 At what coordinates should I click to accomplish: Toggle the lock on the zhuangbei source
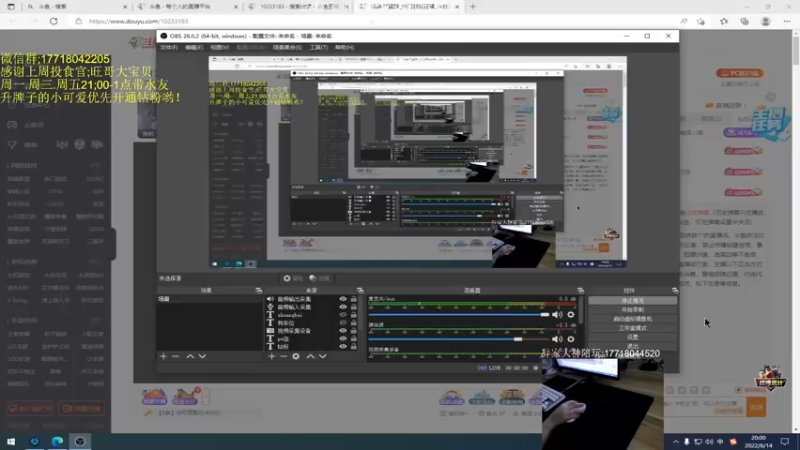354,315
